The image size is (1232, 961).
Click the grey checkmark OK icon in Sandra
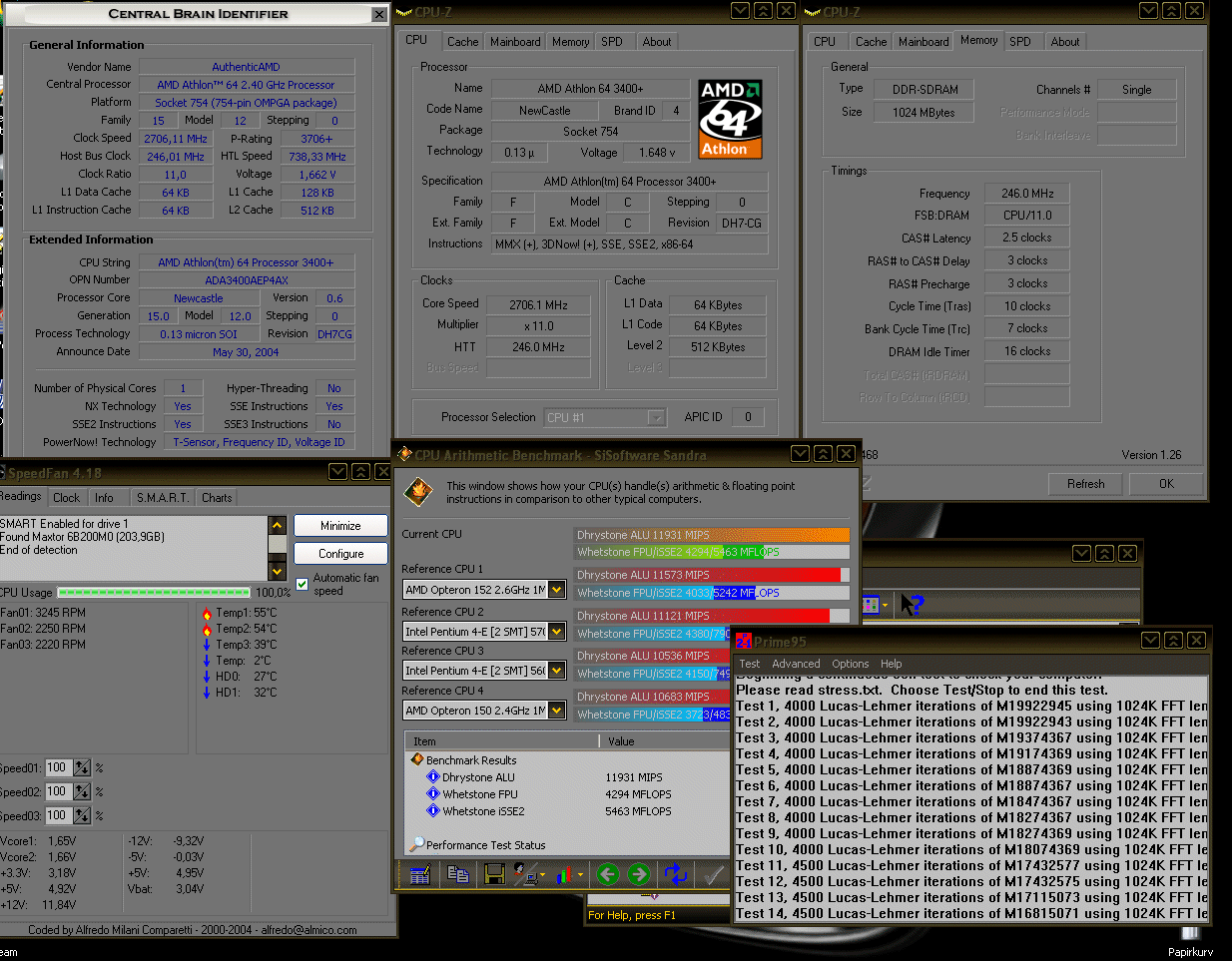(713, 875)
